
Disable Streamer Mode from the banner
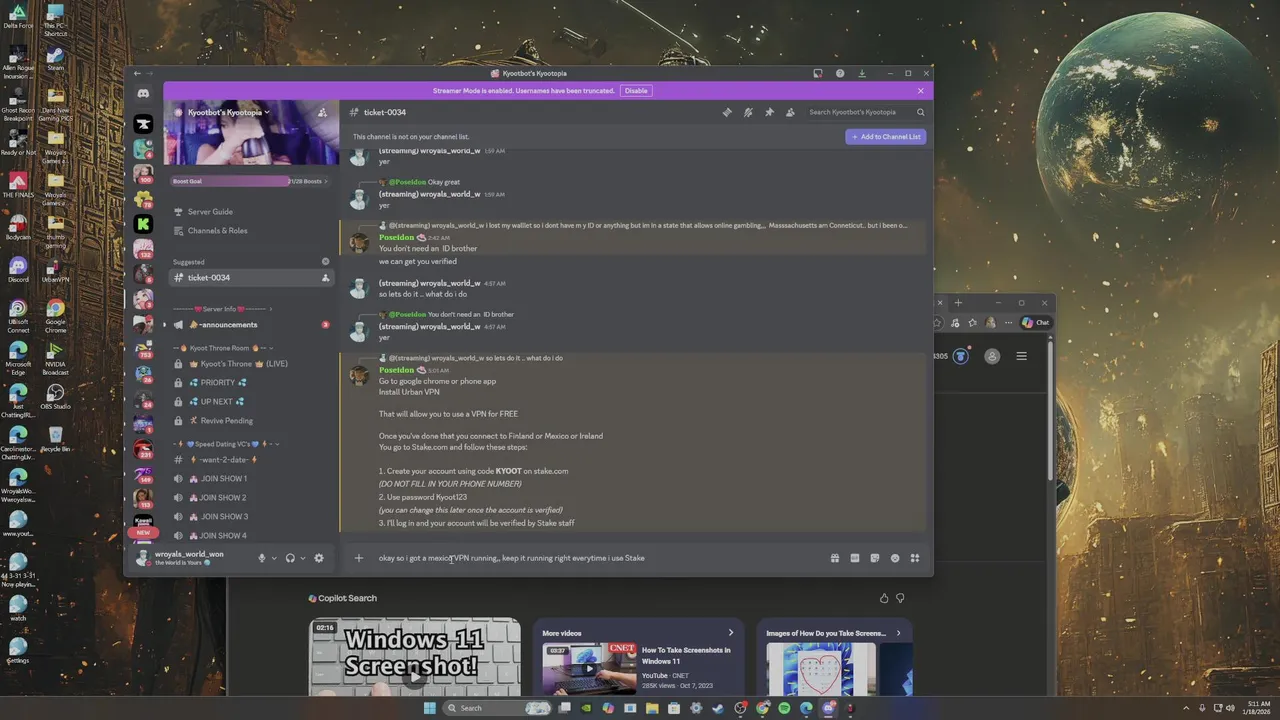[636, 90]
